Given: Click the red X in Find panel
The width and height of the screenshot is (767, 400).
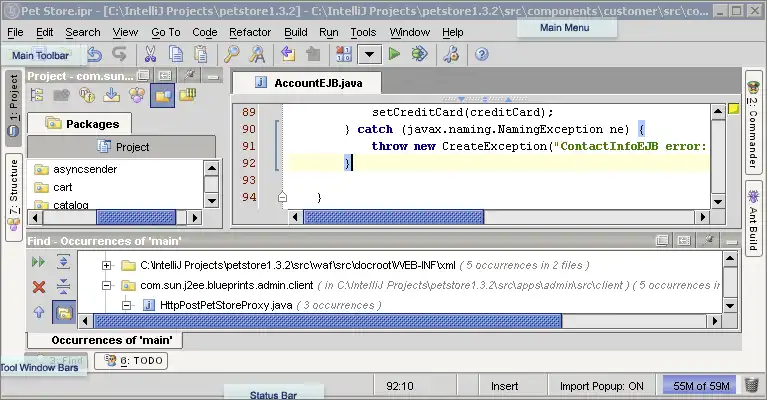Looking at the screenshot, I should tap(39, 287).
